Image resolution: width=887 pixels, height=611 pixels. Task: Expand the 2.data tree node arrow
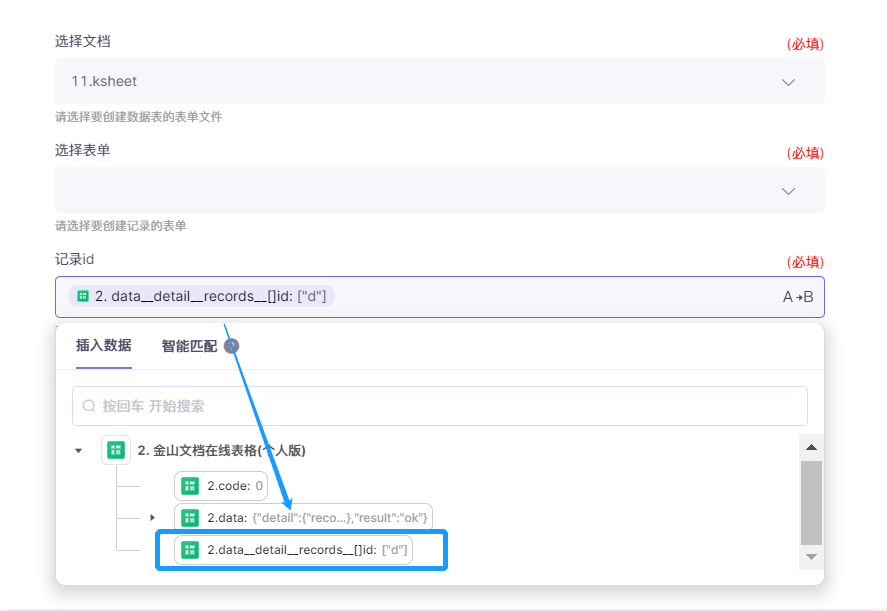click(x=152, y=518)
